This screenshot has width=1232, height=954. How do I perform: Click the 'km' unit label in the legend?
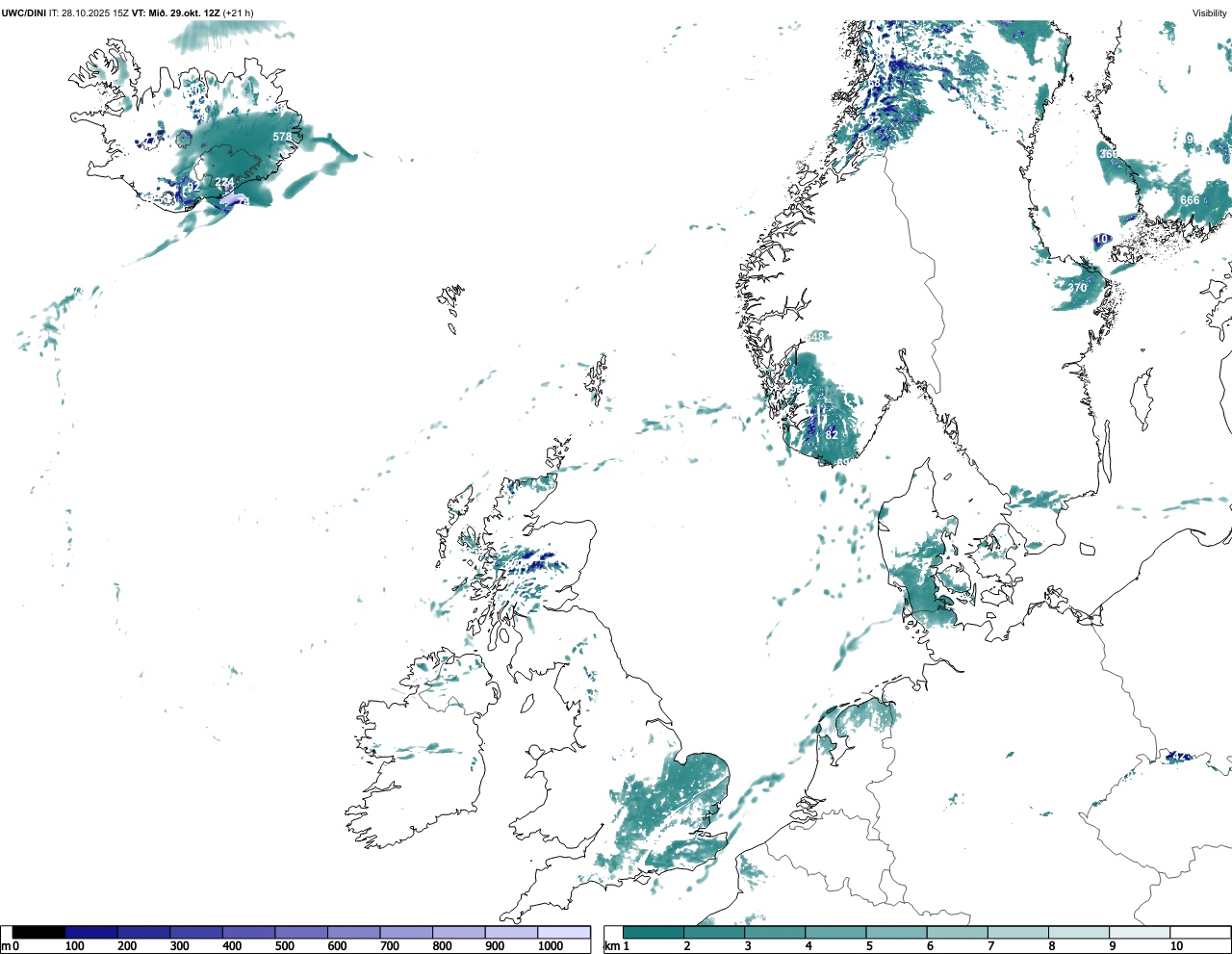[611, 946]
